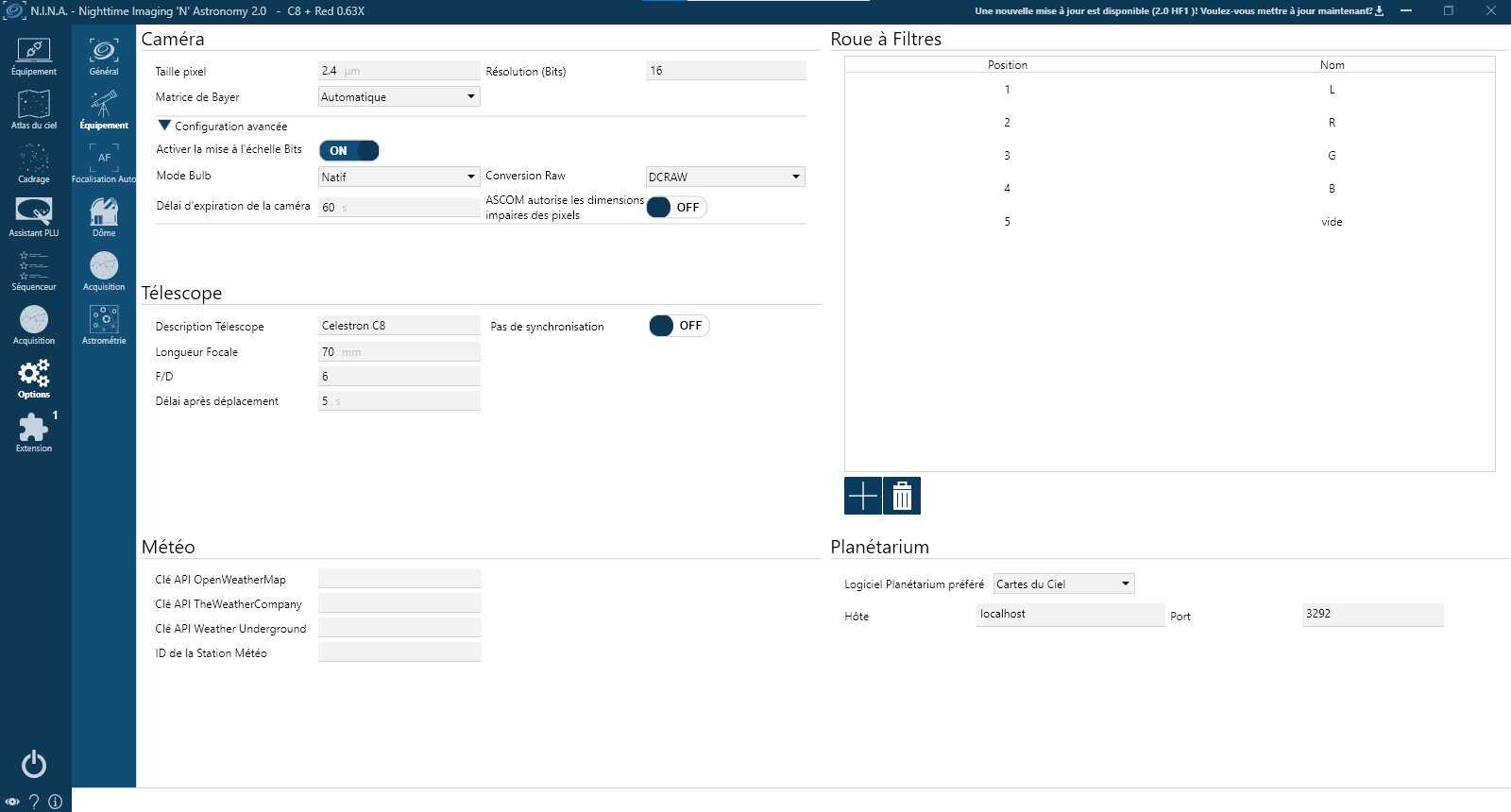Open Conversion Raw DCRAW dropdown
This screenshot has width=1511, height=812.
pyautogui.click(x=725, y=177)
